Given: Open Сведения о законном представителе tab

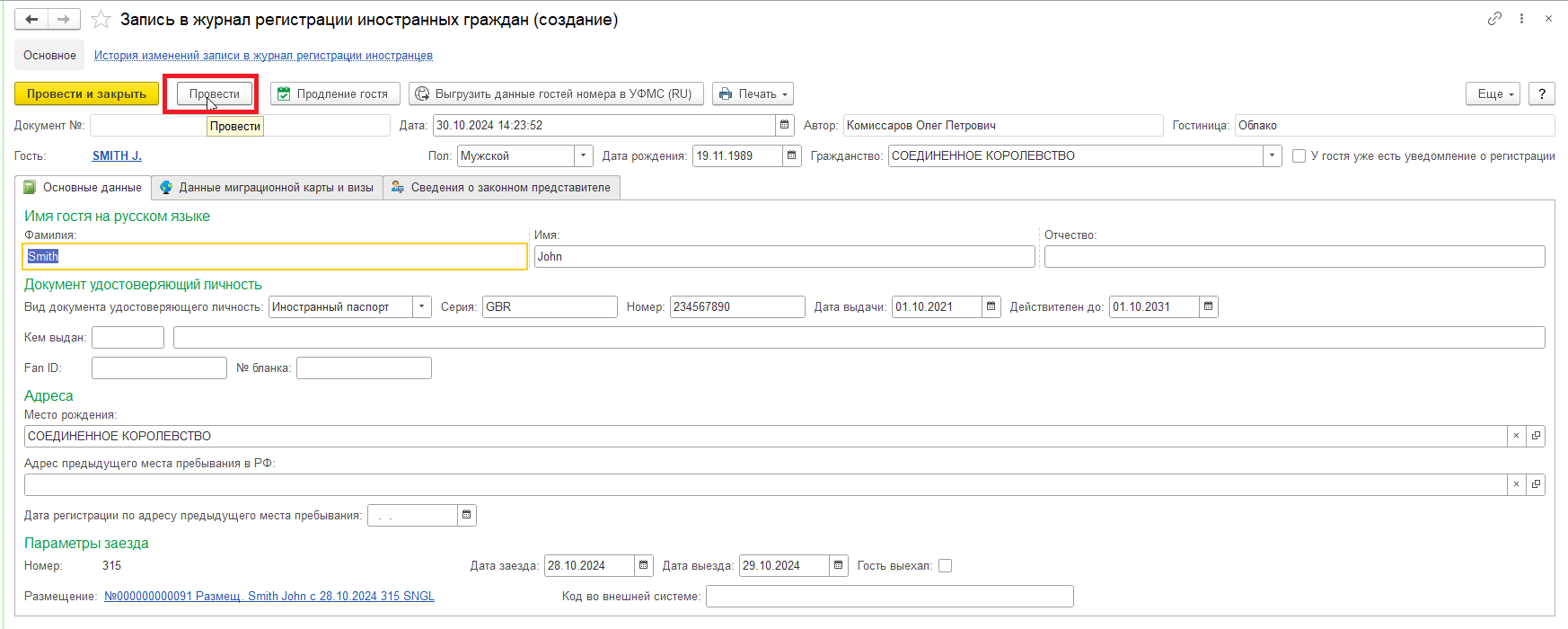Looking at the screenshot, I should tap(501, 187).
